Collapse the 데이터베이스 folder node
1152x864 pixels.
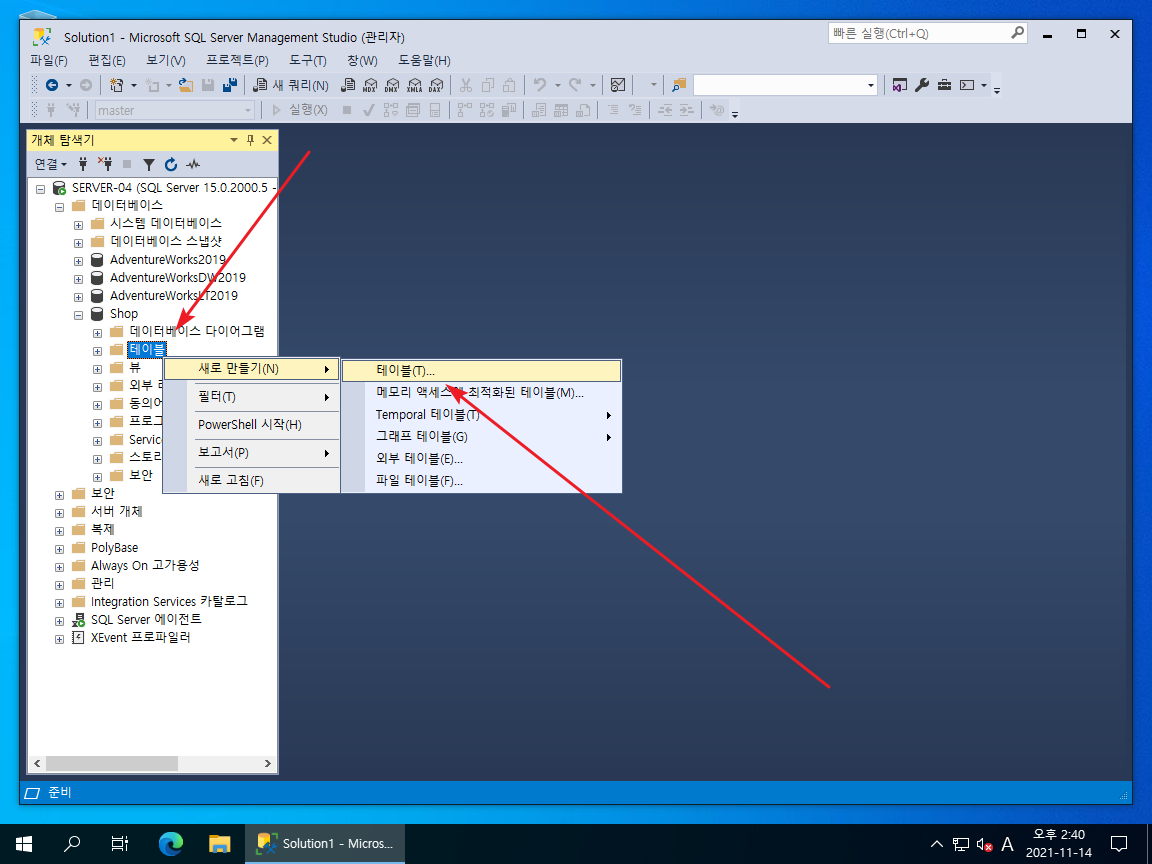click(60, 206)
